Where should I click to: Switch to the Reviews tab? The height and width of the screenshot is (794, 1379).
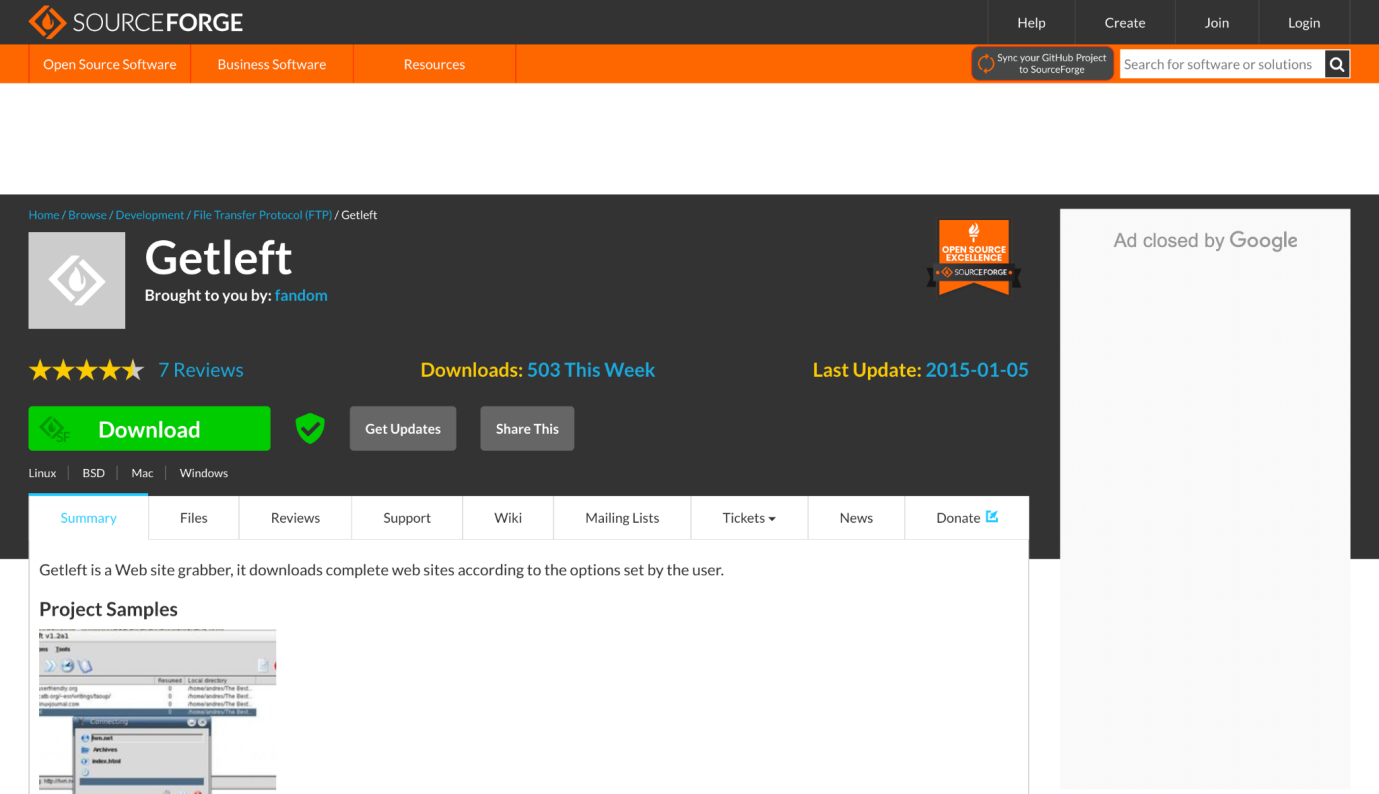(x=295, y=518)
